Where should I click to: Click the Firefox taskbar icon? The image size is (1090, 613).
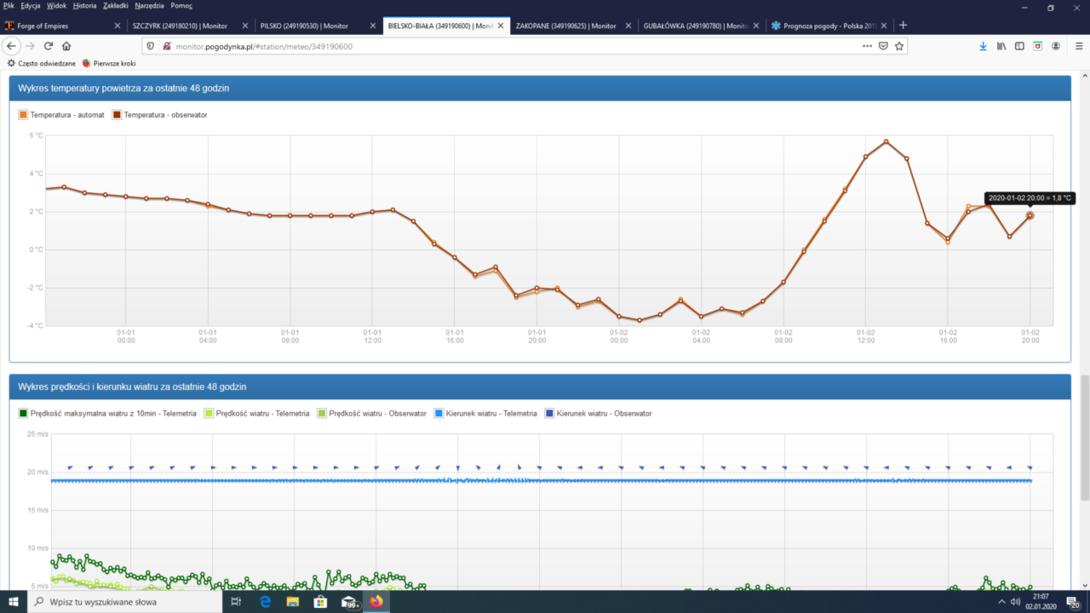pos(376,602)
